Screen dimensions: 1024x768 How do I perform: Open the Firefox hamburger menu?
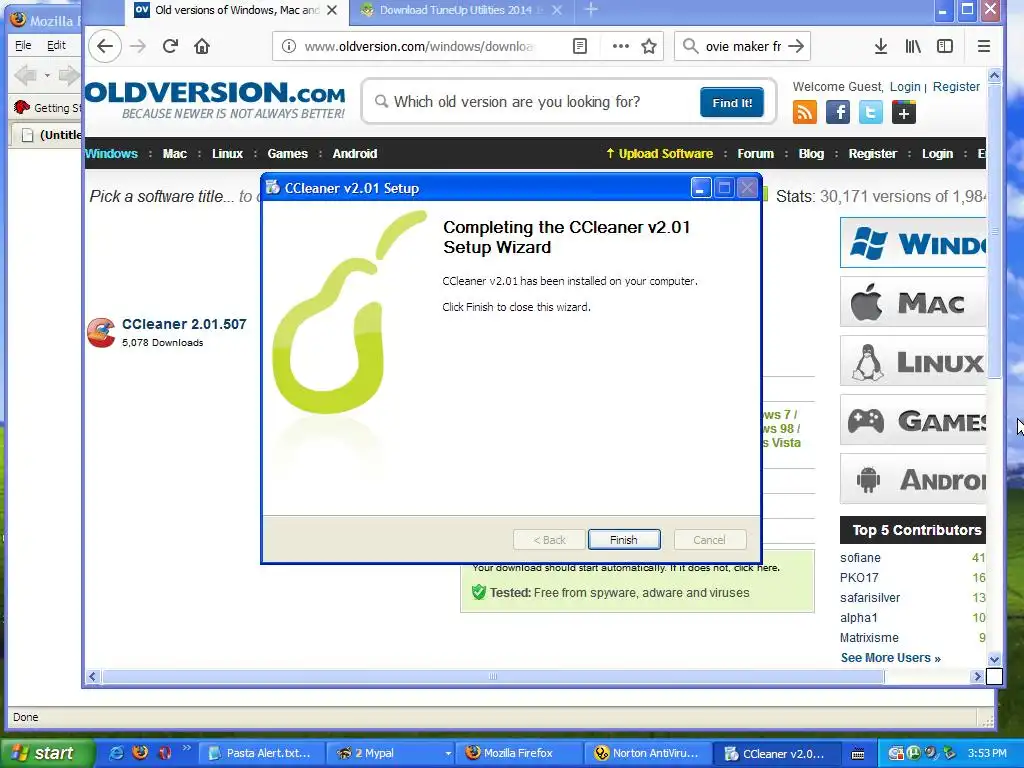pos(984,46)
